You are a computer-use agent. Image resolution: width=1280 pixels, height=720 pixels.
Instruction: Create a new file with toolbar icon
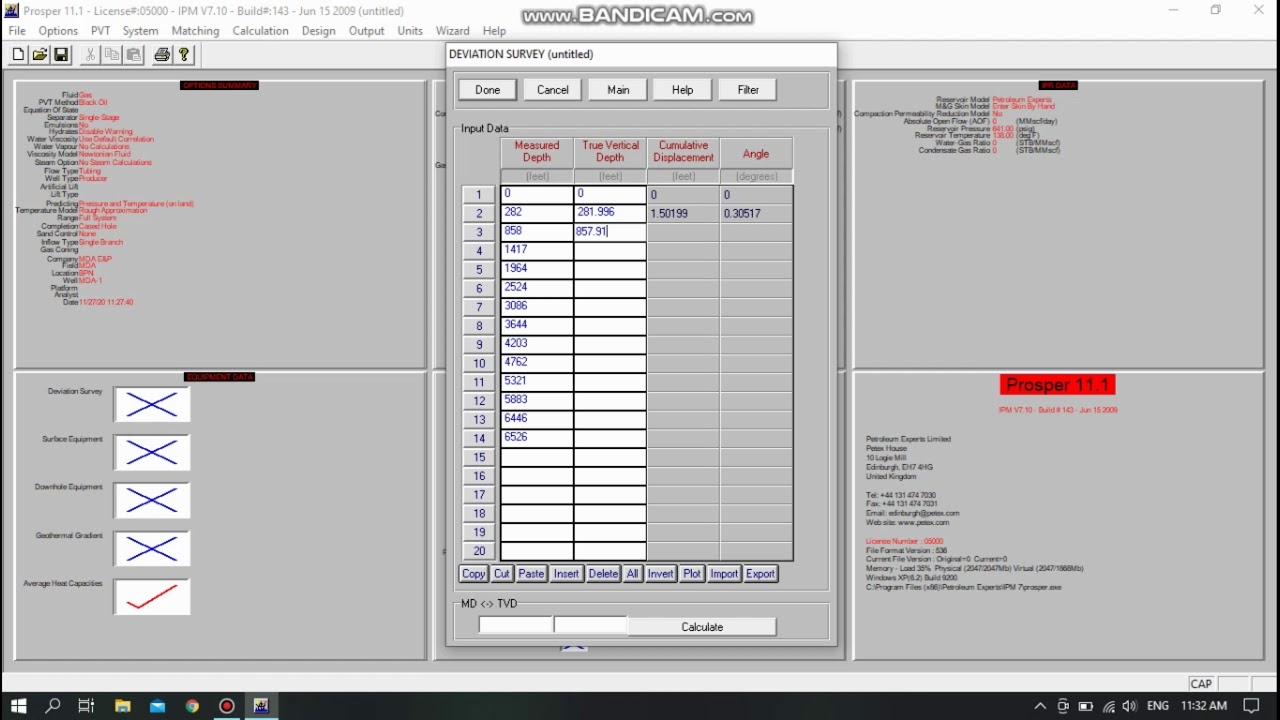click(x=18, y=55)
